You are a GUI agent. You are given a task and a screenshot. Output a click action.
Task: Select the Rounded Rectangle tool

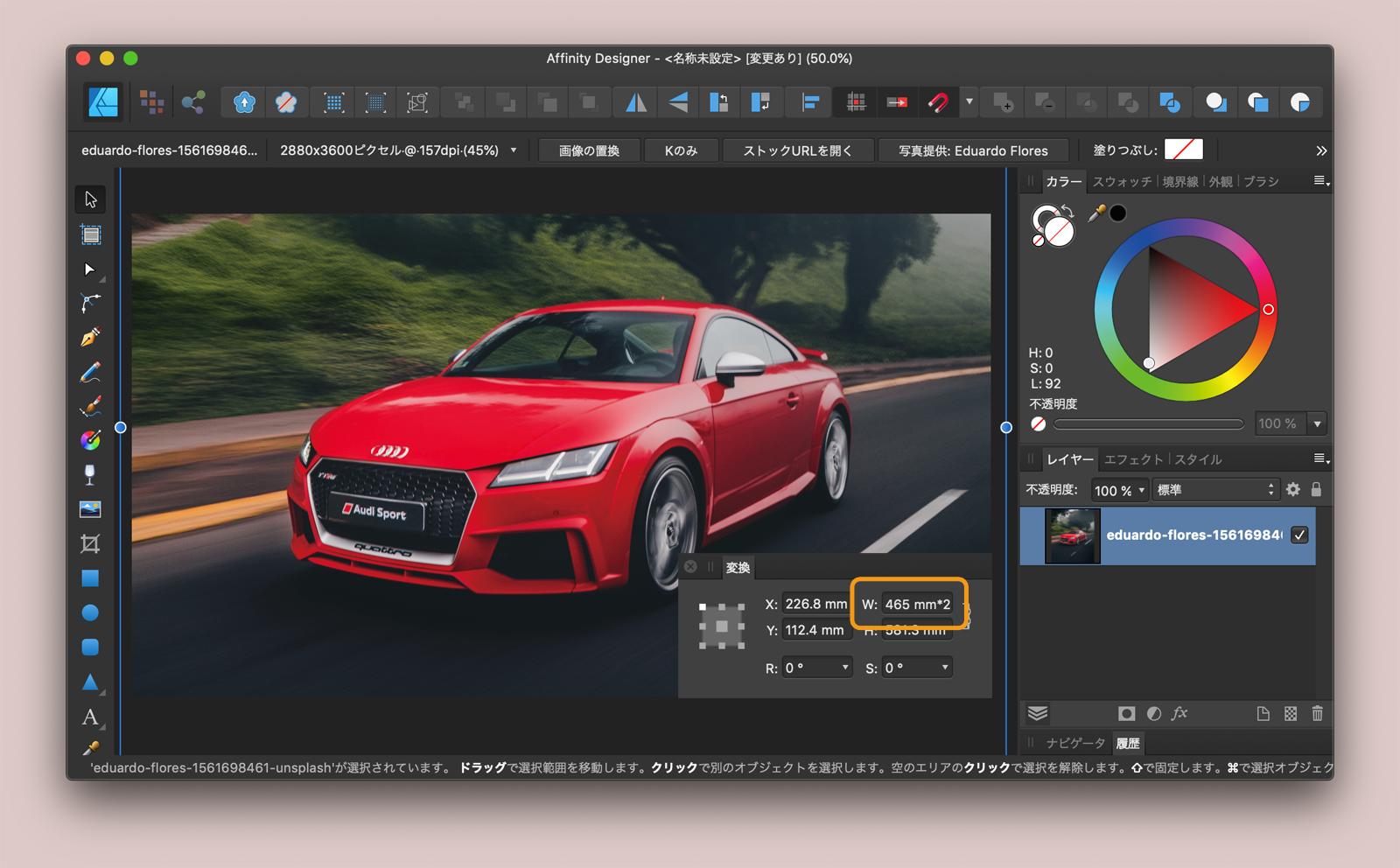pos(90,647)
